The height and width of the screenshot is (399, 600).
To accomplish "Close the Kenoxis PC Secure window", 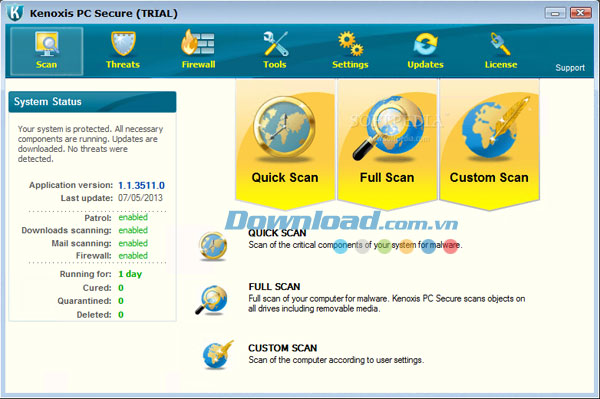I will (x=580, y=13).
